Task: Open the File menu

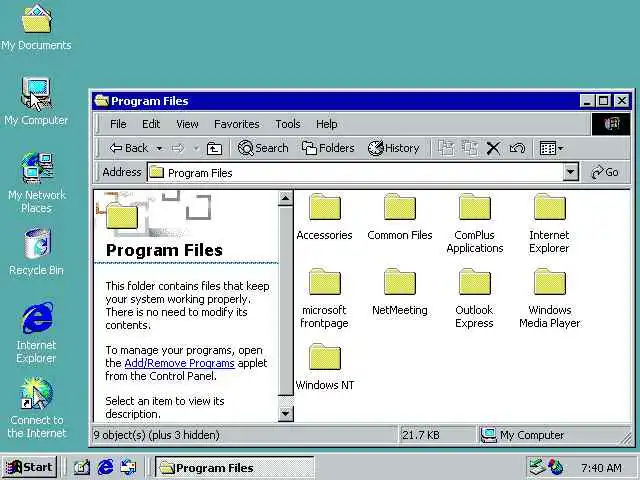Action: point(118,124)
